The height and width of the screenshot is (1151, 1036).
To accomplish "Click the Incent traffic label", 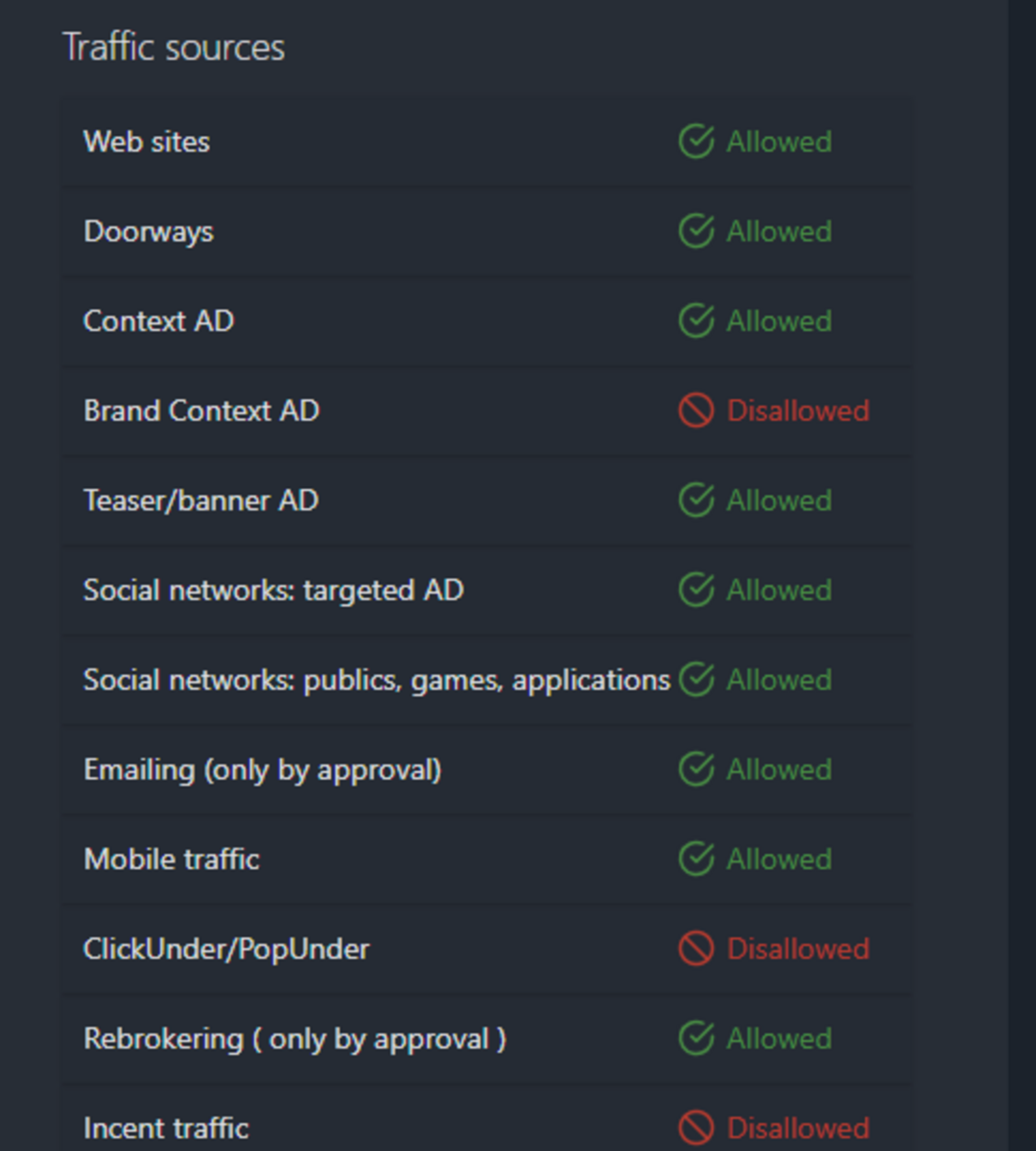I will (x=166, y=1128).
